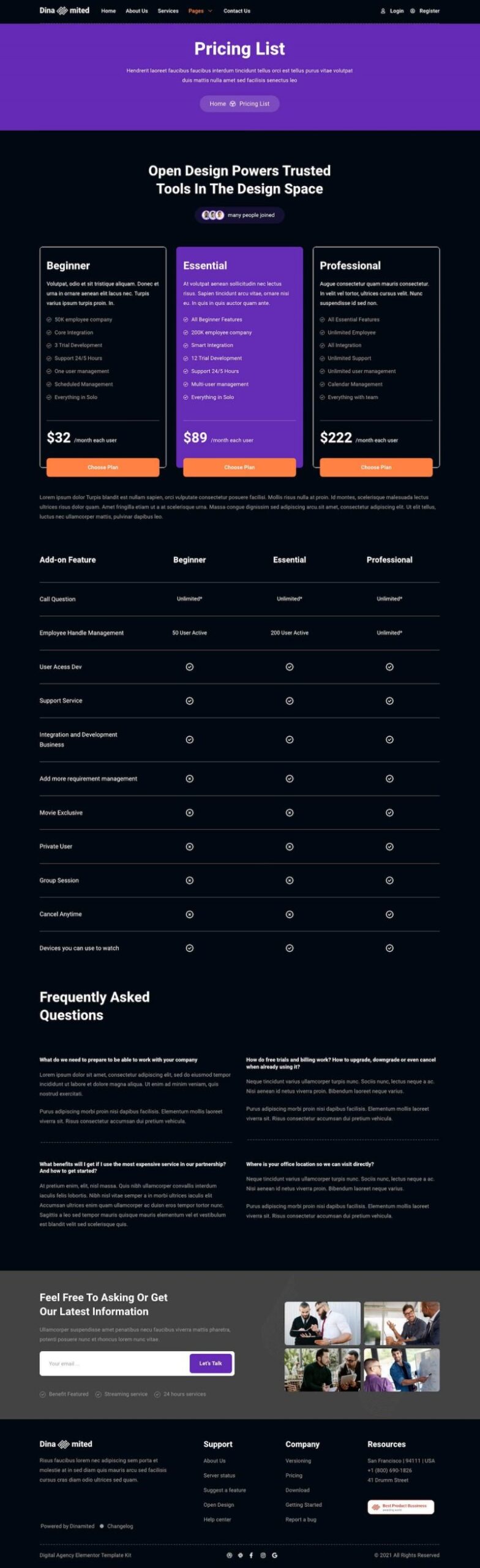Click the Best Product Business badge
The width and height of the screenshot is (480, 1568).
pyautogui.click(x=400, y=1507)
